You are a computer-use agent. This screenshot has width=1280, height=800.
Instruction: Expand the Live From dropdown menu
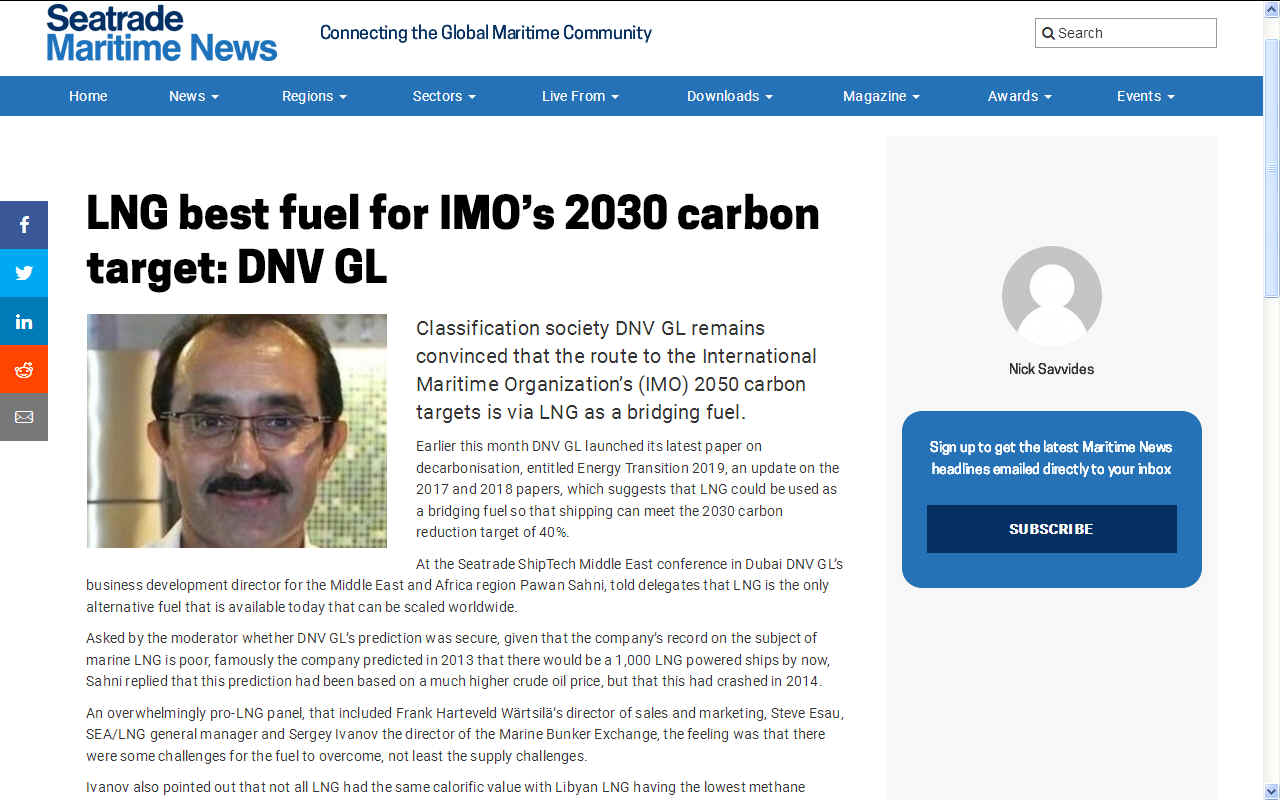[x=580, y=96]
